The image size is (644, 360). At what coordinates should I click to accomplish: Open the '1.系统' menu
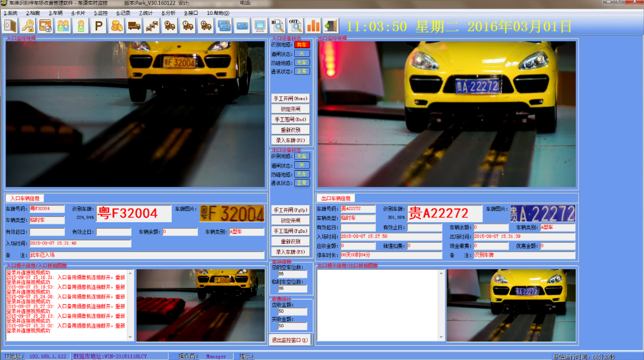tap(11, 13)
